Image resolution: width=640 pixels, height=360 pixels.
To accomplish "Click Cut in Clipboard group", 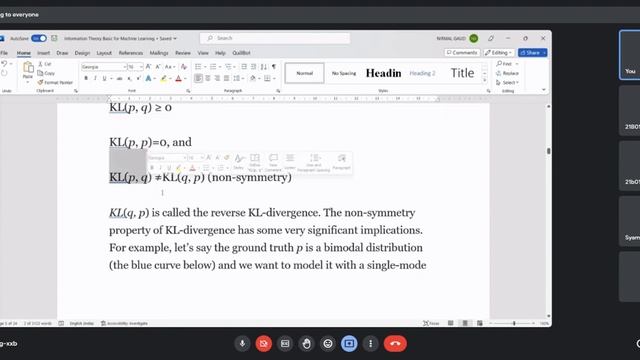I will tap(45, 64).
